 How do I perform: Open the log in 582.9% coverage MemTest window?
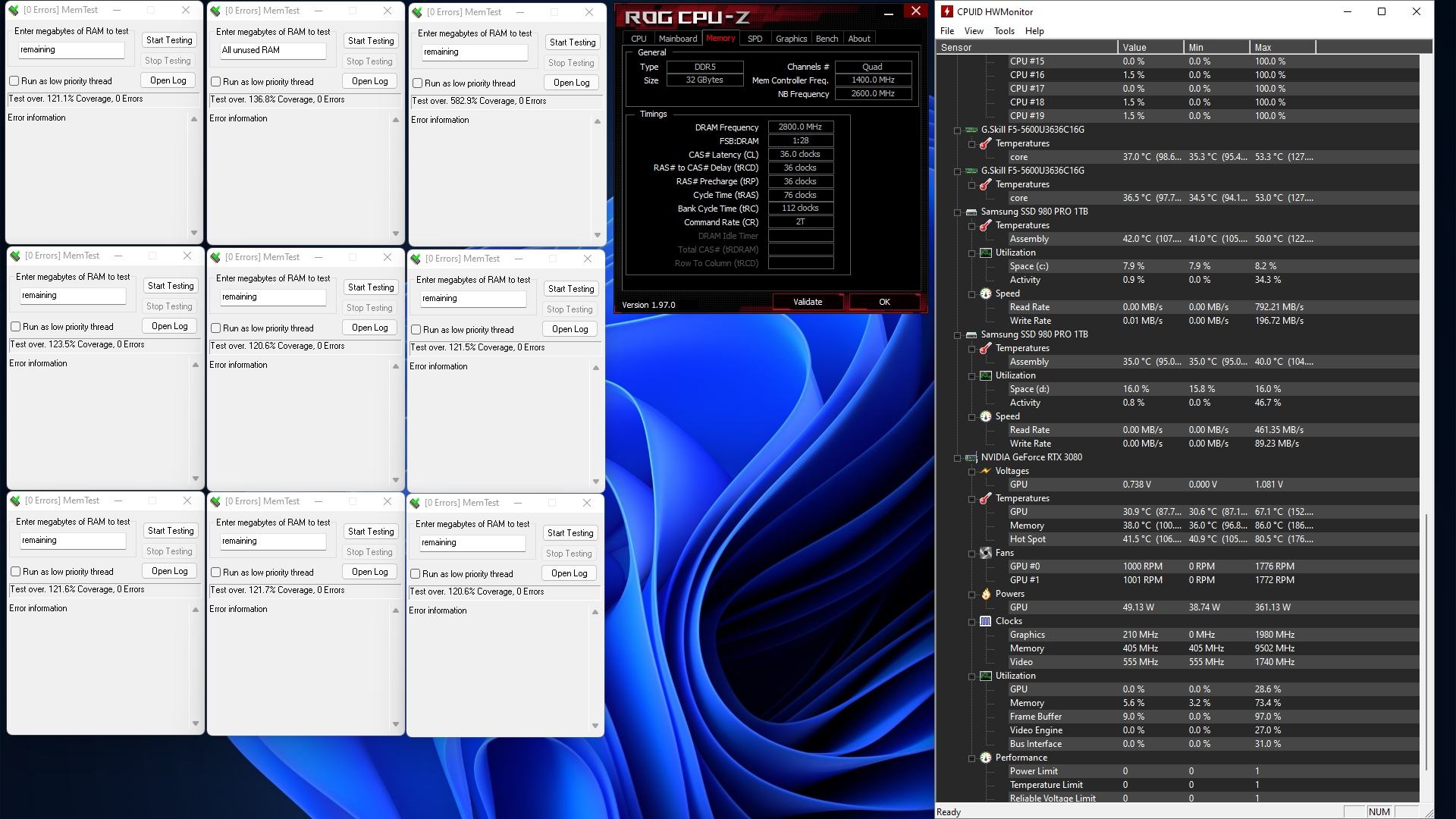pos(572,83)
